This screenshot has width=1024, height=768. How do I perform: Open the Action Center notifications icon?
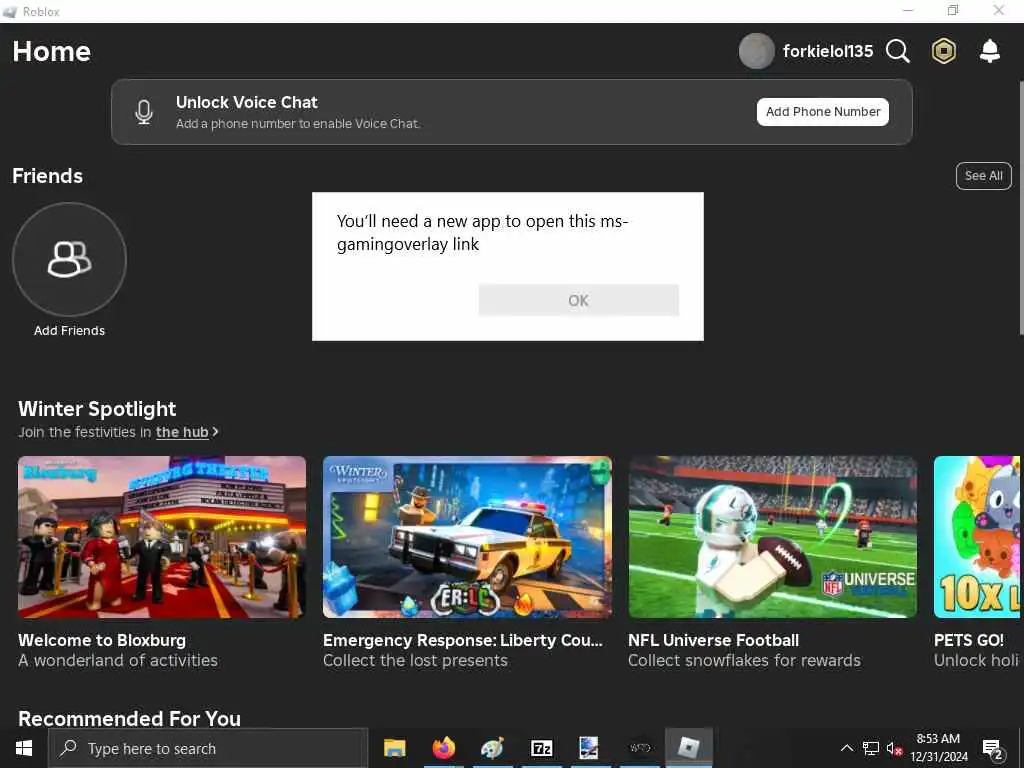993,749
